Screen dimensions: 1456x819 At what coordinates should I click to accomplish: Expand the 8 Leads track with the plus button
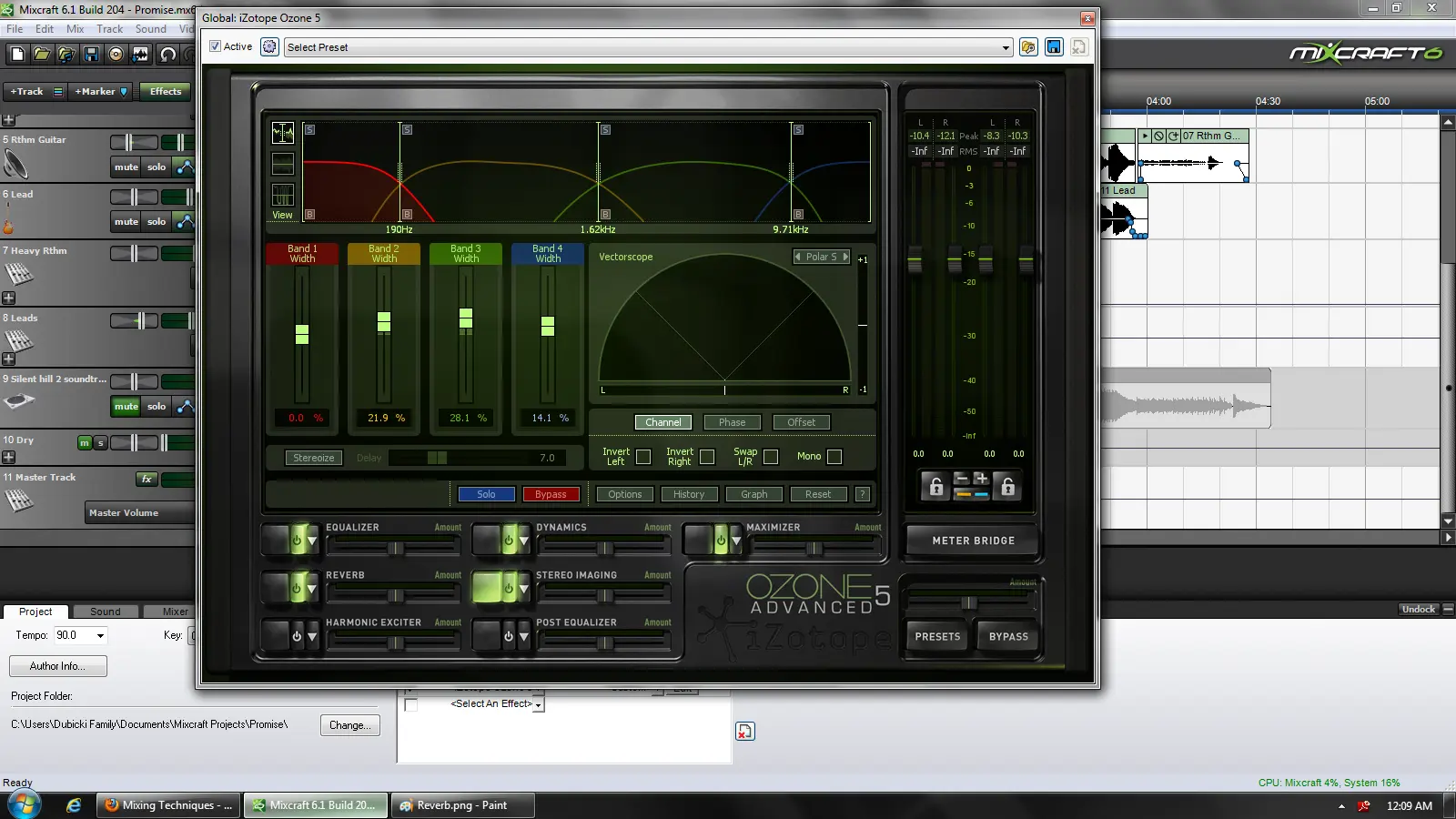click(8, 359)
